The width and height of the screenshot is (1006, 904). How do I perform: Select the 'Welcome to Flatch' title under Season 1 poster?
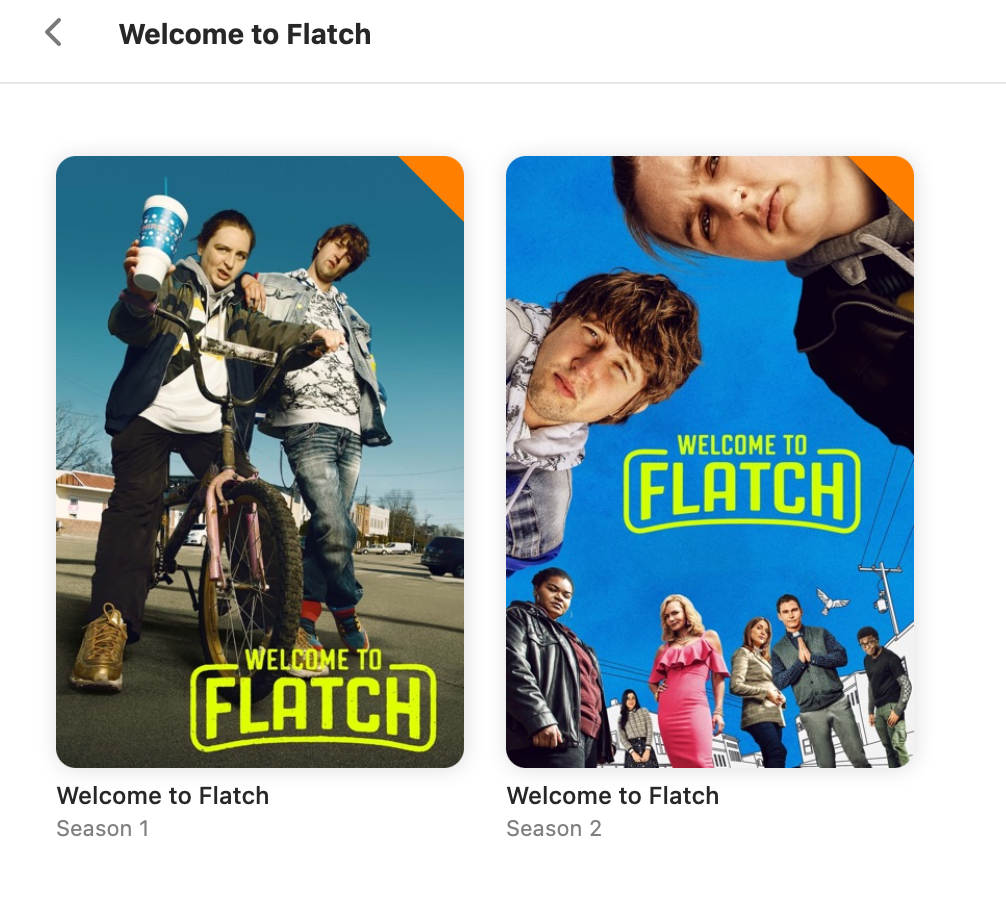pyautogui.click(x=163, y=796)
